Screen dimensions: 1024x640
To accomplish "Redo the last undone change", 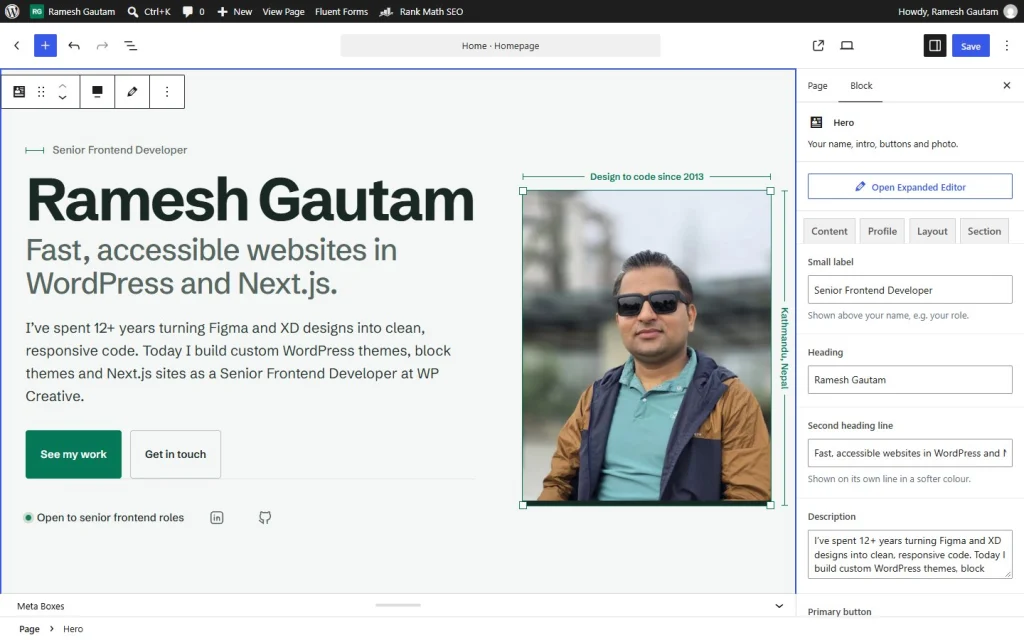I will (102, 45).
